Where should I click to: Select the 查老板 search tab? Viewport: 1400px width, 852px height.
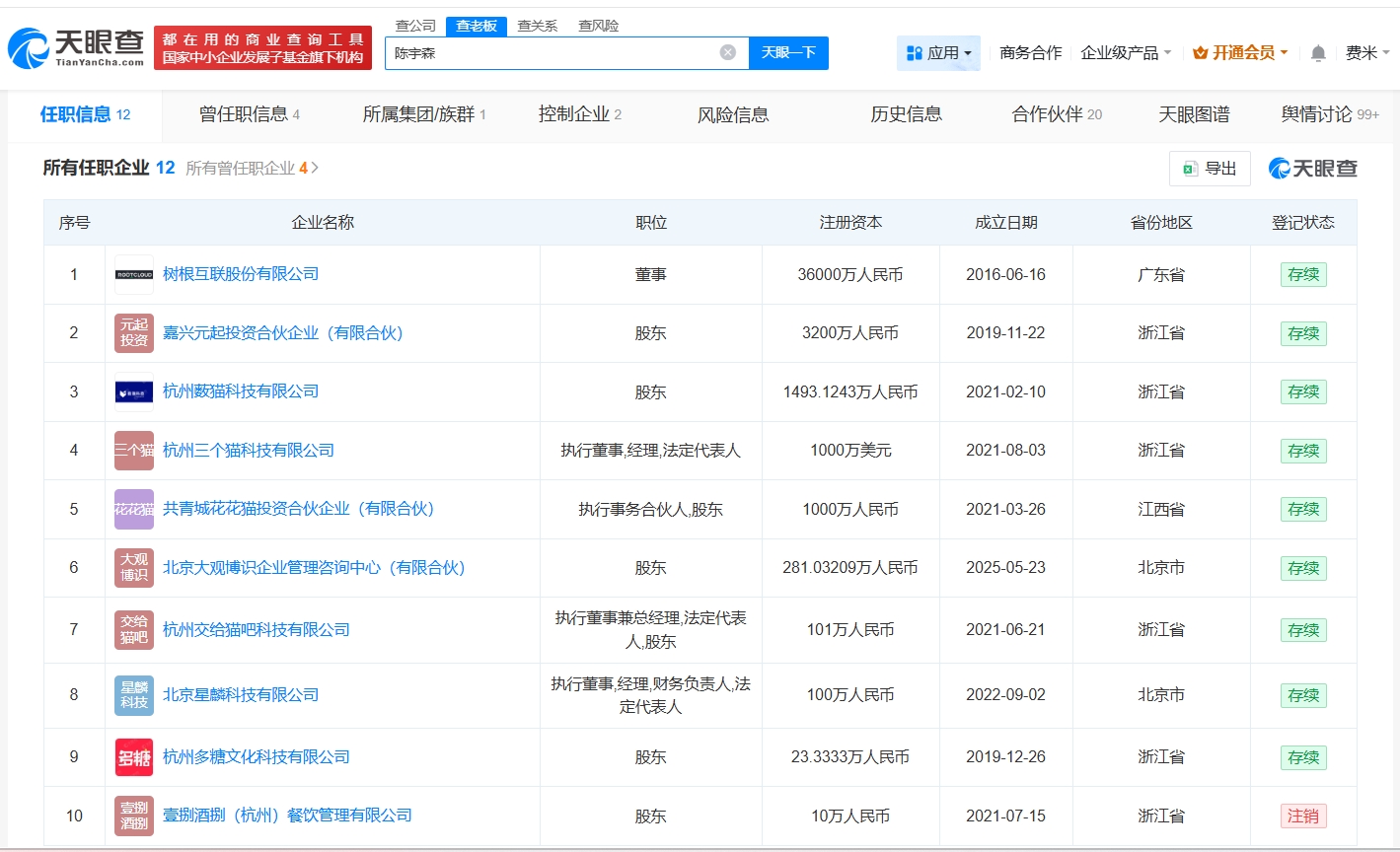477,26
